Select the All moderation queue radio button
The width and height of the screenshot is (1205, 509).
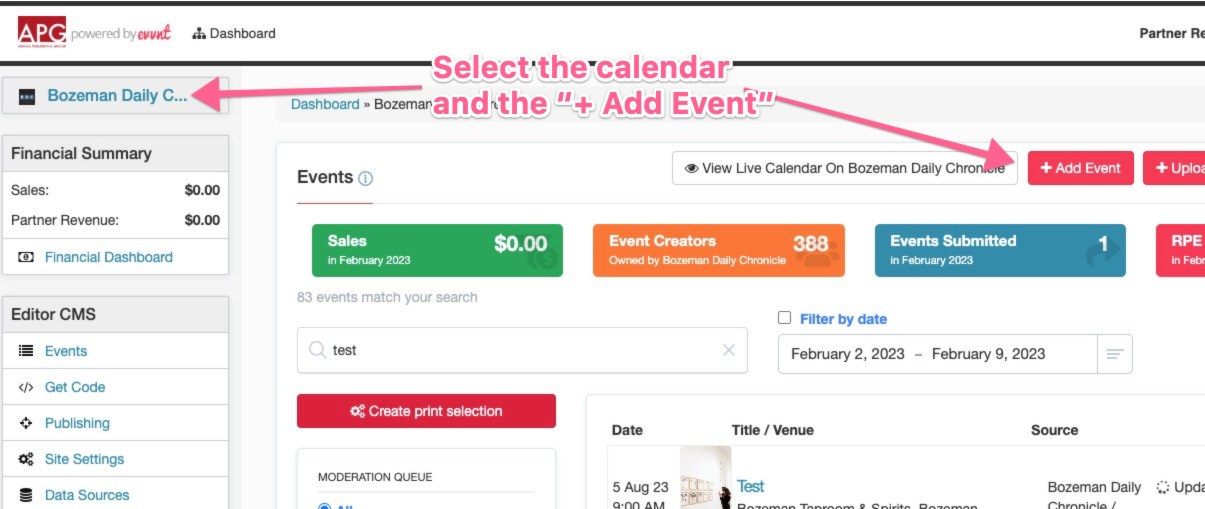324,506
